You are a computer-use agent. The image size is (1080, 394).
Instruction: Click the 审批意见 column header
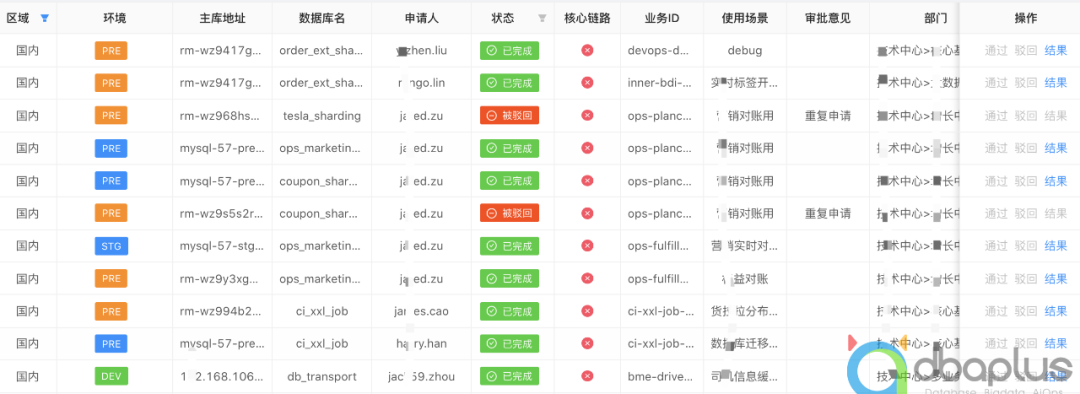(x=828, y=19)
